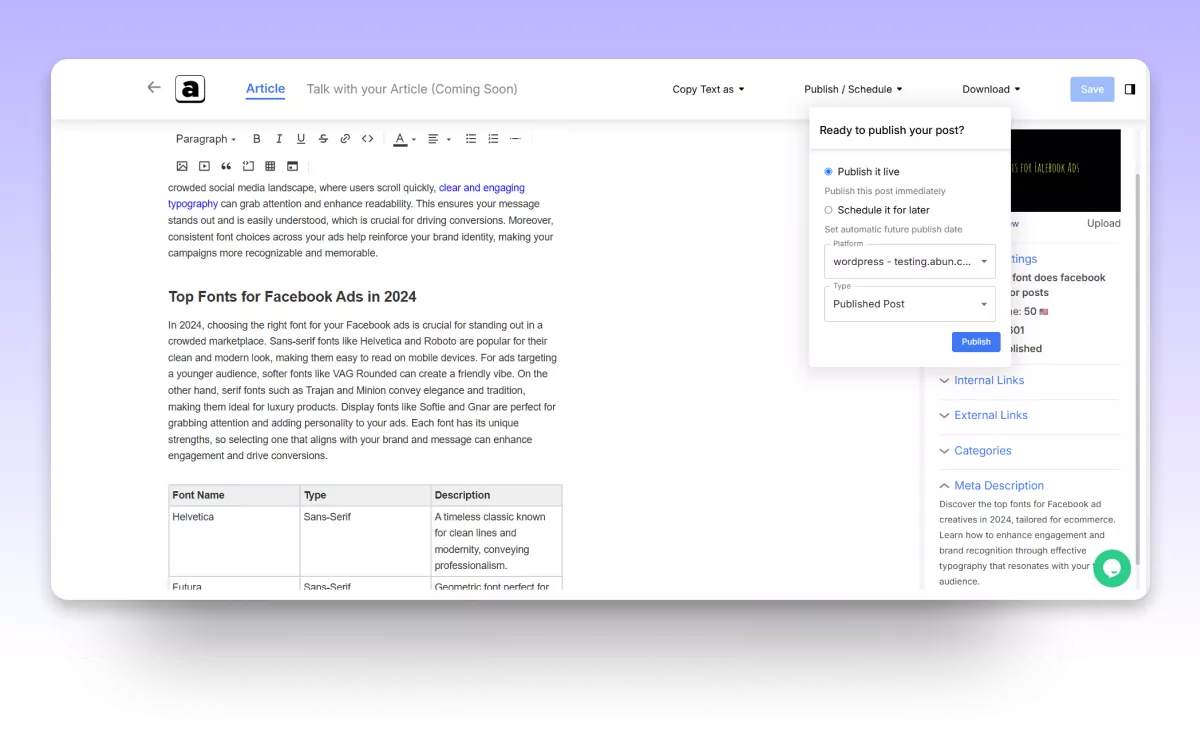Click the strikethrough formatting icon

point(323,139)
